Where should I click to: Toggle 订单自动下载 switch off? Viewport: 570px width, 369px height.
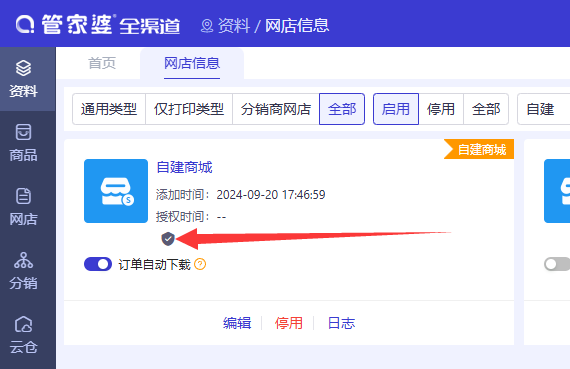coord(98,264)
